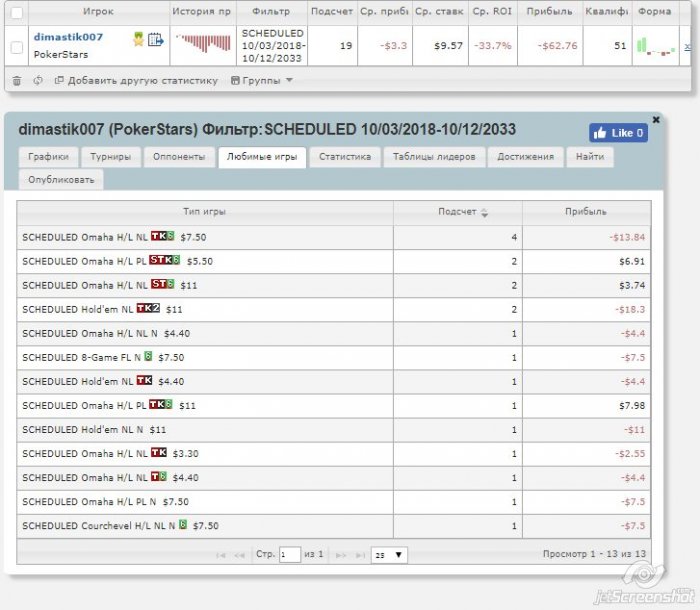700x610 pixels.
Task: Toggle the header select-all checkbox
Action: [x=17, y=13]
